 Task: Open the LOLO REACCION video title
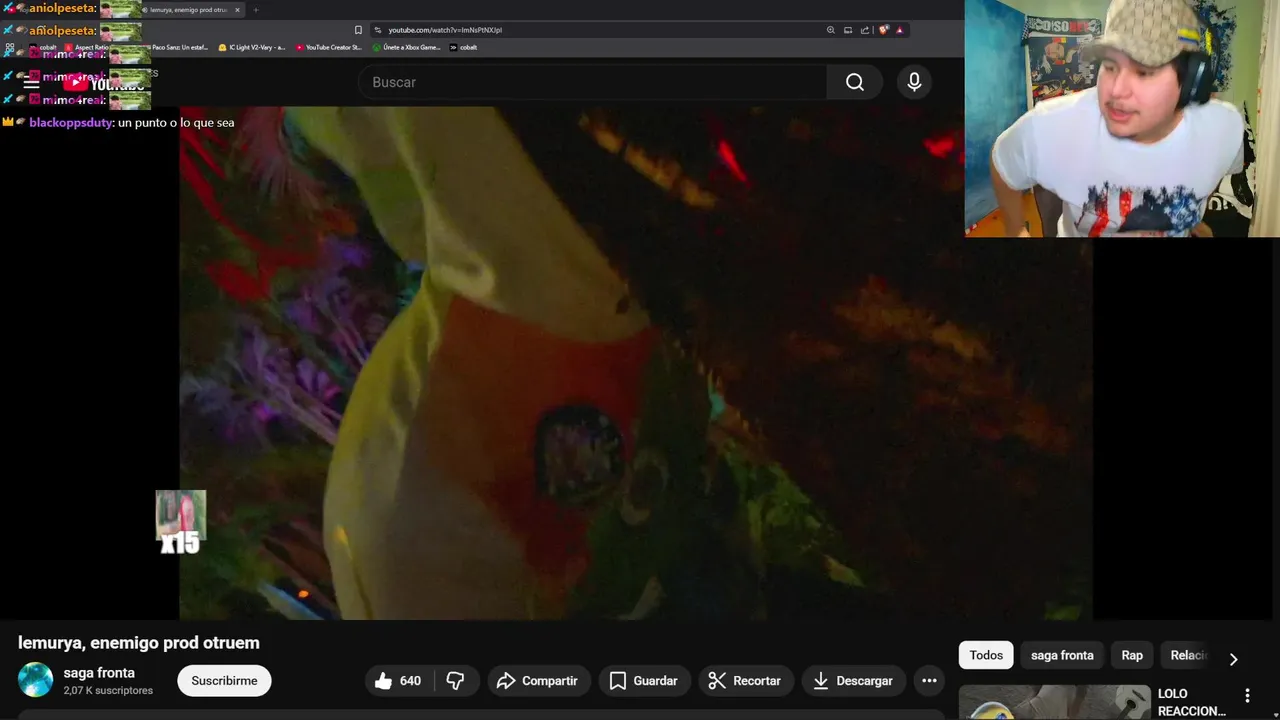tap(1192, 702)
